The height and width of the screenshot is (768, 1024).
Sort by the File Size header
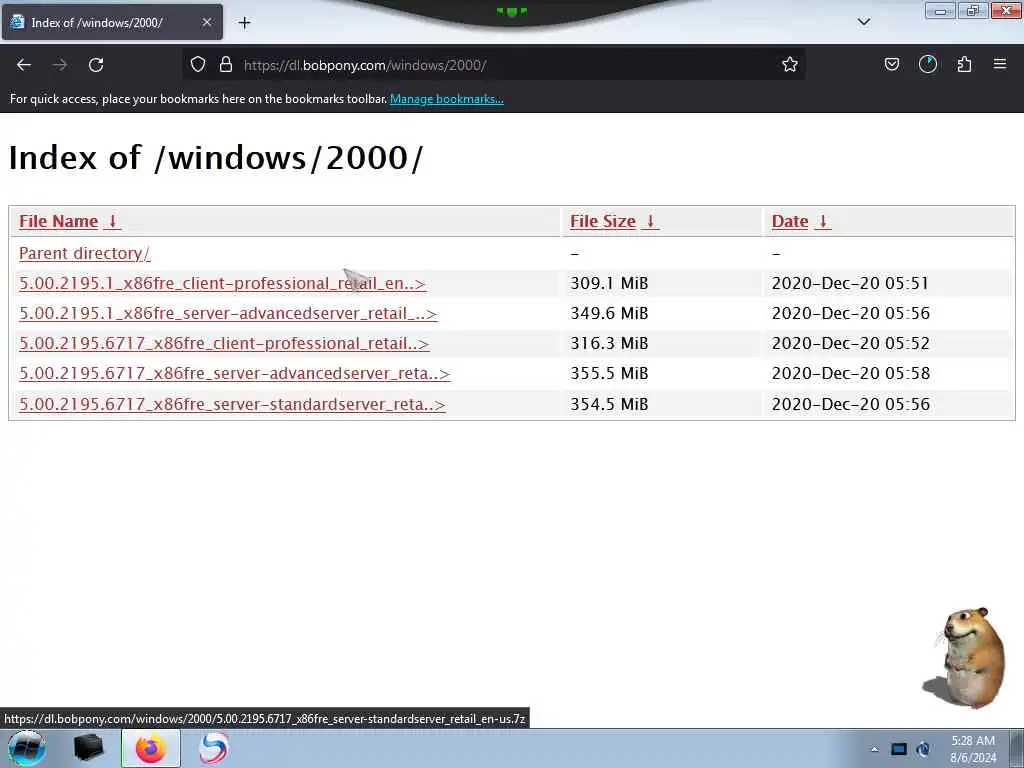pos(614,221)
